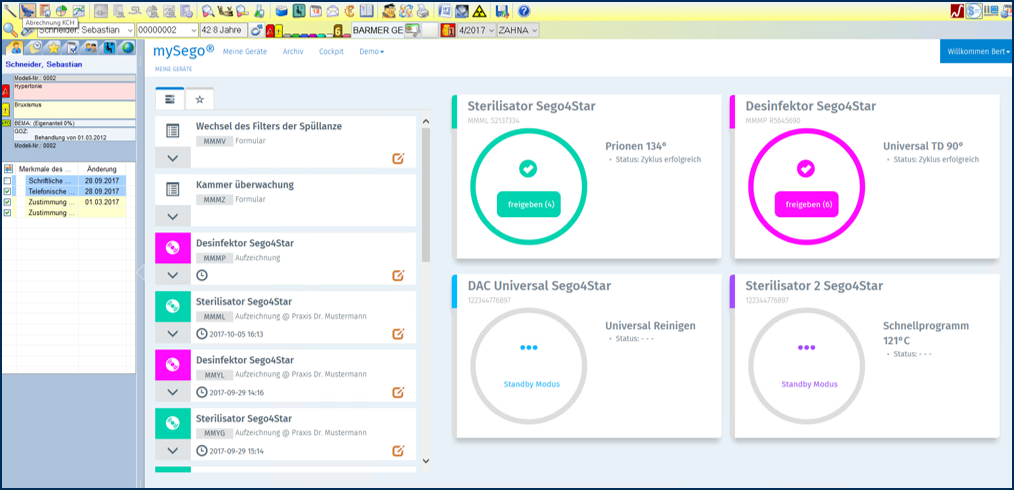Uncheck the Telefonische checkbox

click(x=8, y=191)
